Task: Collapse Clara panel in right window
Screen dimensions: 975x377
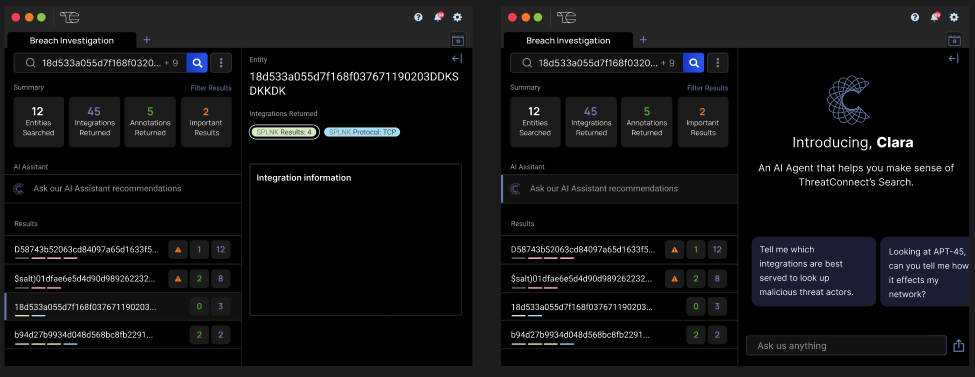Action: click(x=953, y=58)
